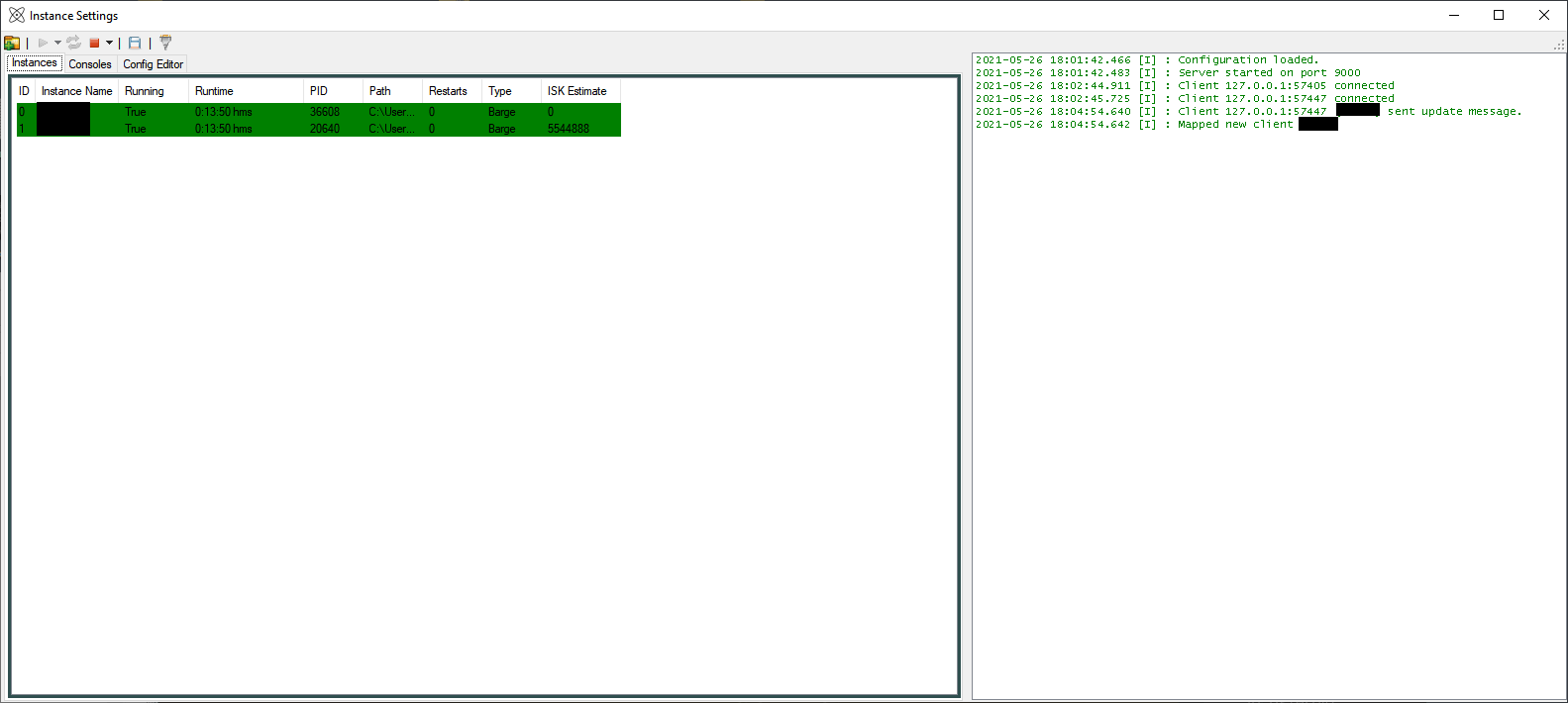Click the funnel filter icon in toolbar
The width and height of the screenshot is (1568, 703).
tap(165, 43)
